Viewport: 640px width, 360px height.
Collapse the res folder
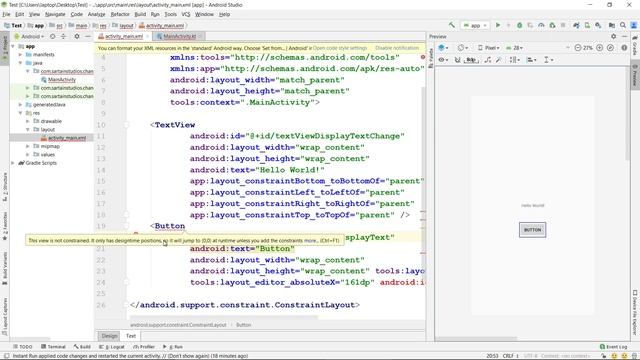(20, 113)
